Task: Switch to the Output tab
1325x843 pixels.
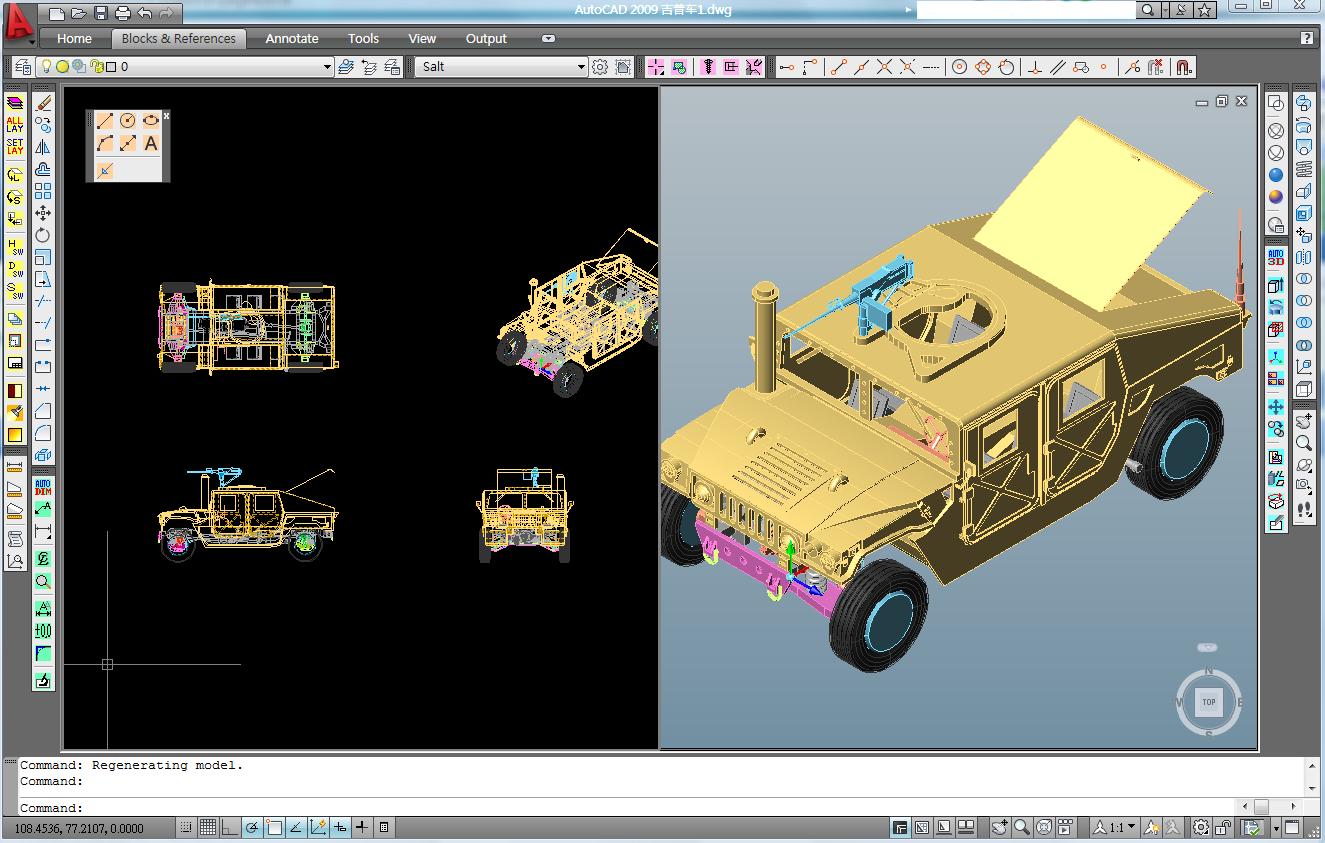Action: tap(486, 39)
